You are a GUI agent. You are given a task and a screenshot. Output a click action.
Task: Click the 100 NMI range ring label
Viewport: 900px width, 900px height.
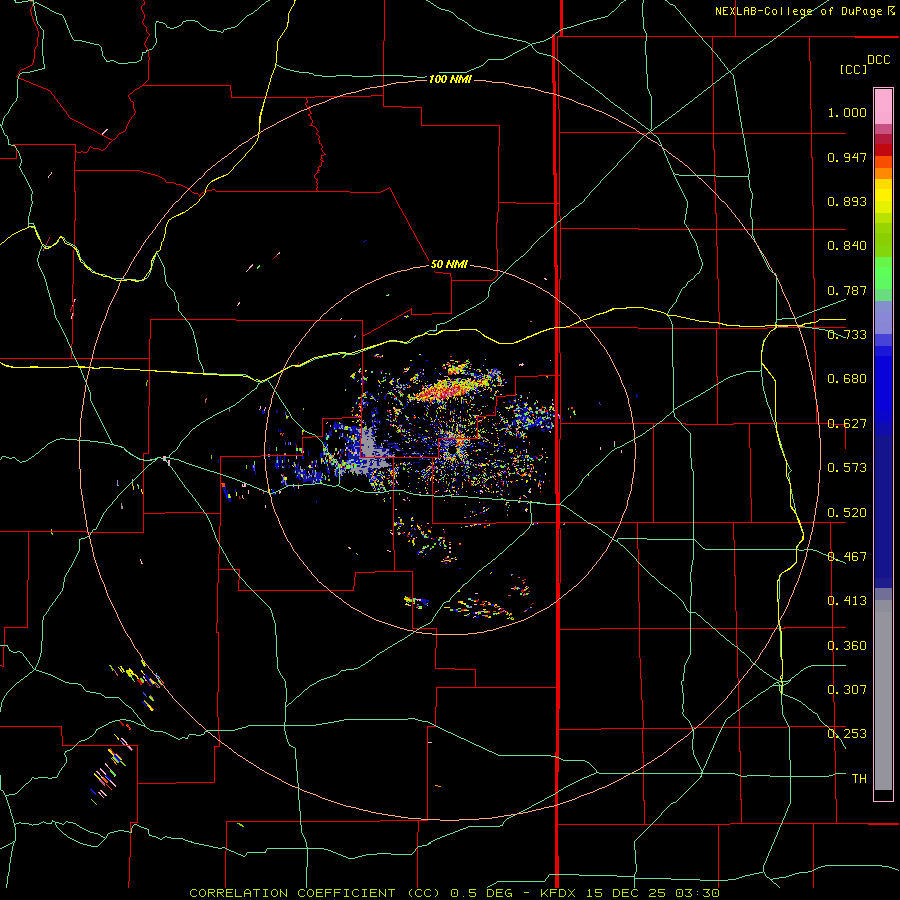450,79
